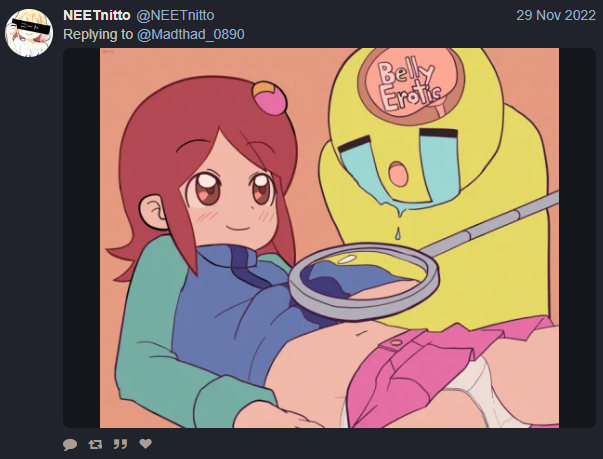Like the tweet with the heart icon
The width and height of the screenshot is (603, 459).
(x=145, y=444)
